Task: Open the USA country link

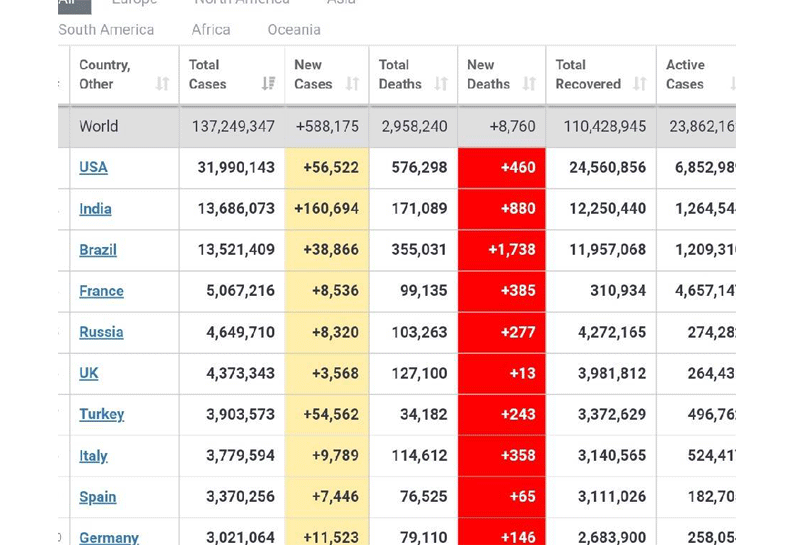Action: (93, 167)
